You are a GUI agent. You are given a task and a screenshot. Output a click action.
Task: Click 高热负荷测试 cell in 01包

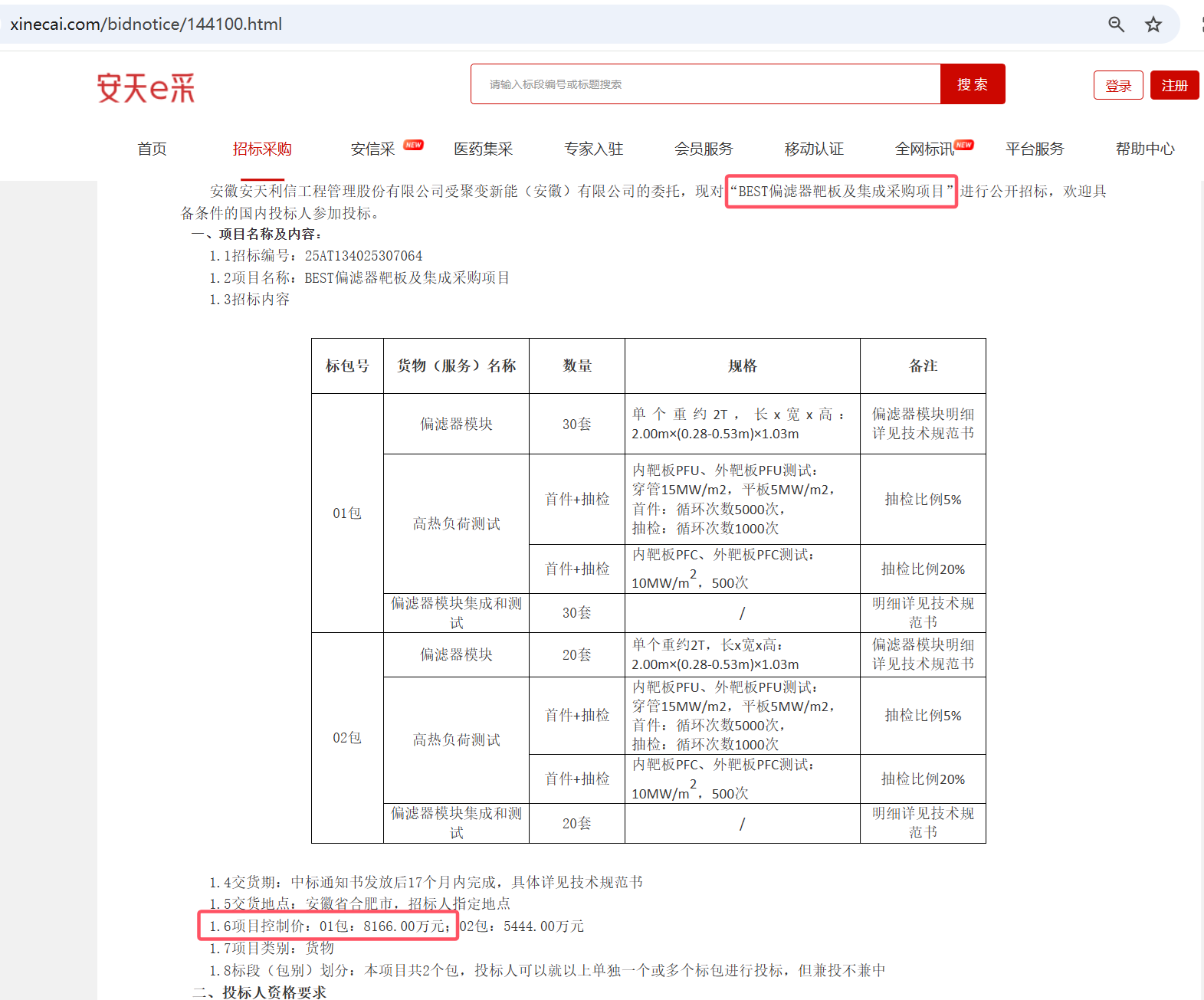tap(456, 524)
